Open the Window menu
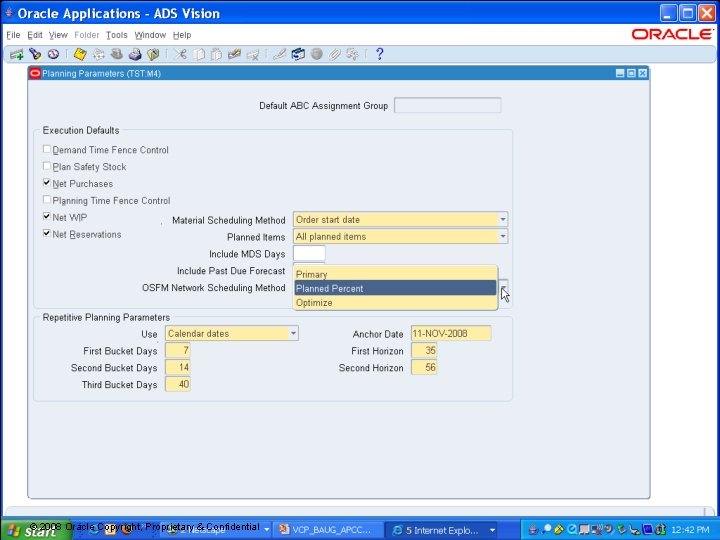This screenshot has height=540, width=720. (x=150, y=35)
